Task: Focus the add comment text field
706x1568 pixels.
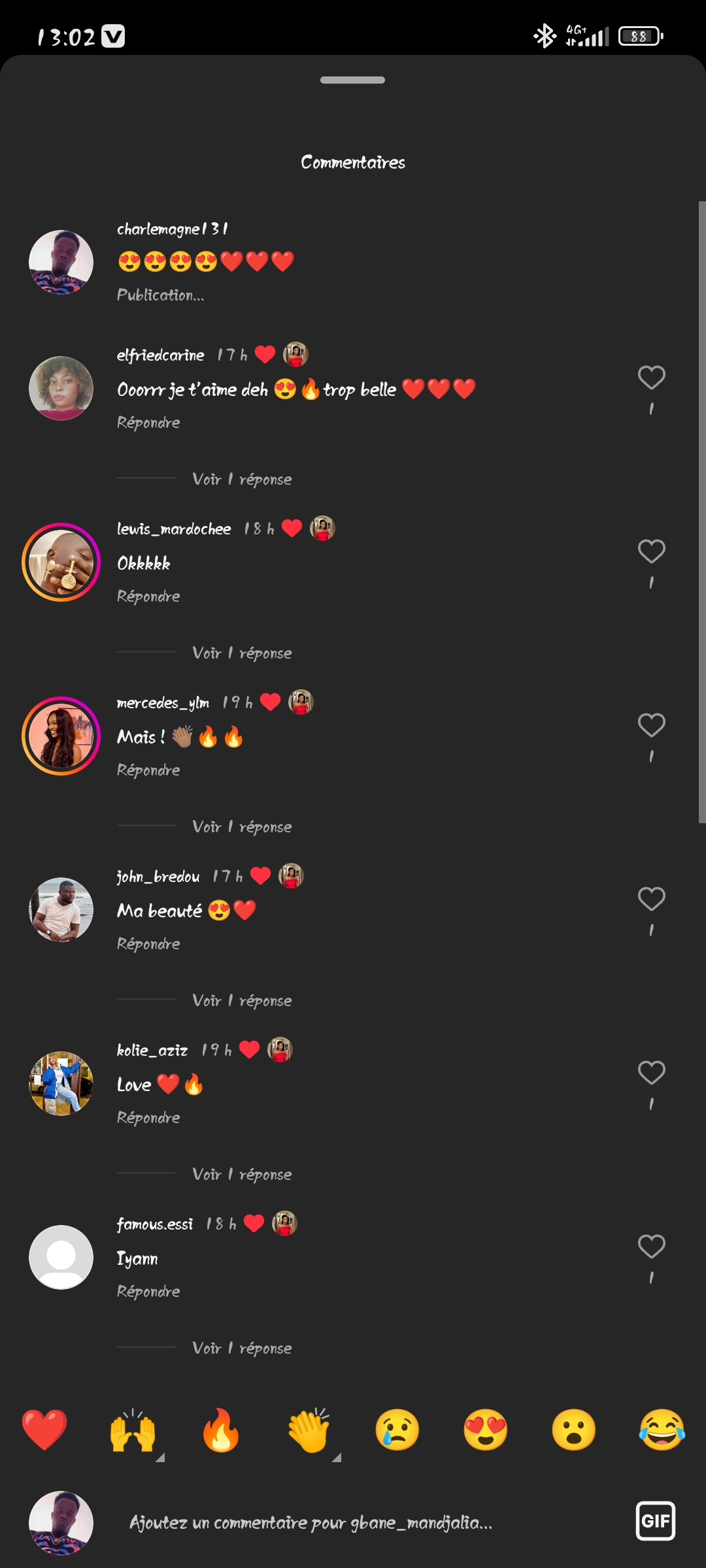Action: pos(311,1523)
